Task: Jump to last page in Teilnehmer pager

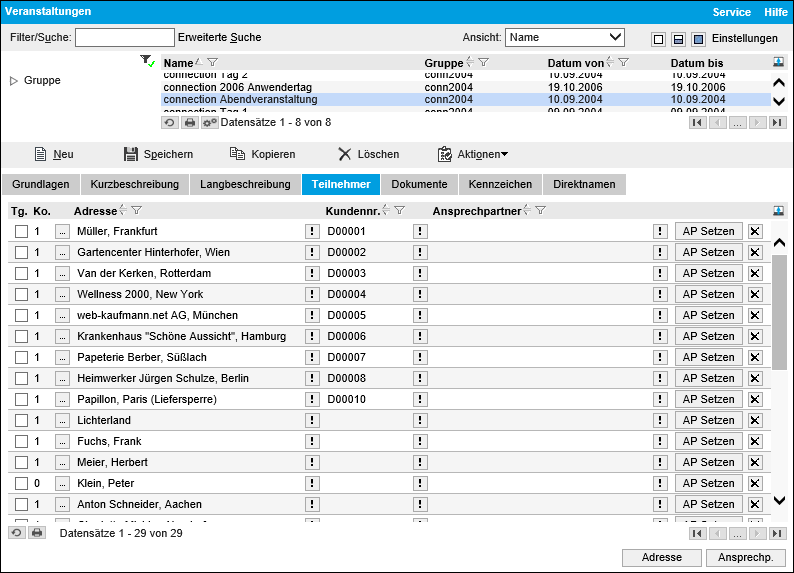Action: point(778,533)
